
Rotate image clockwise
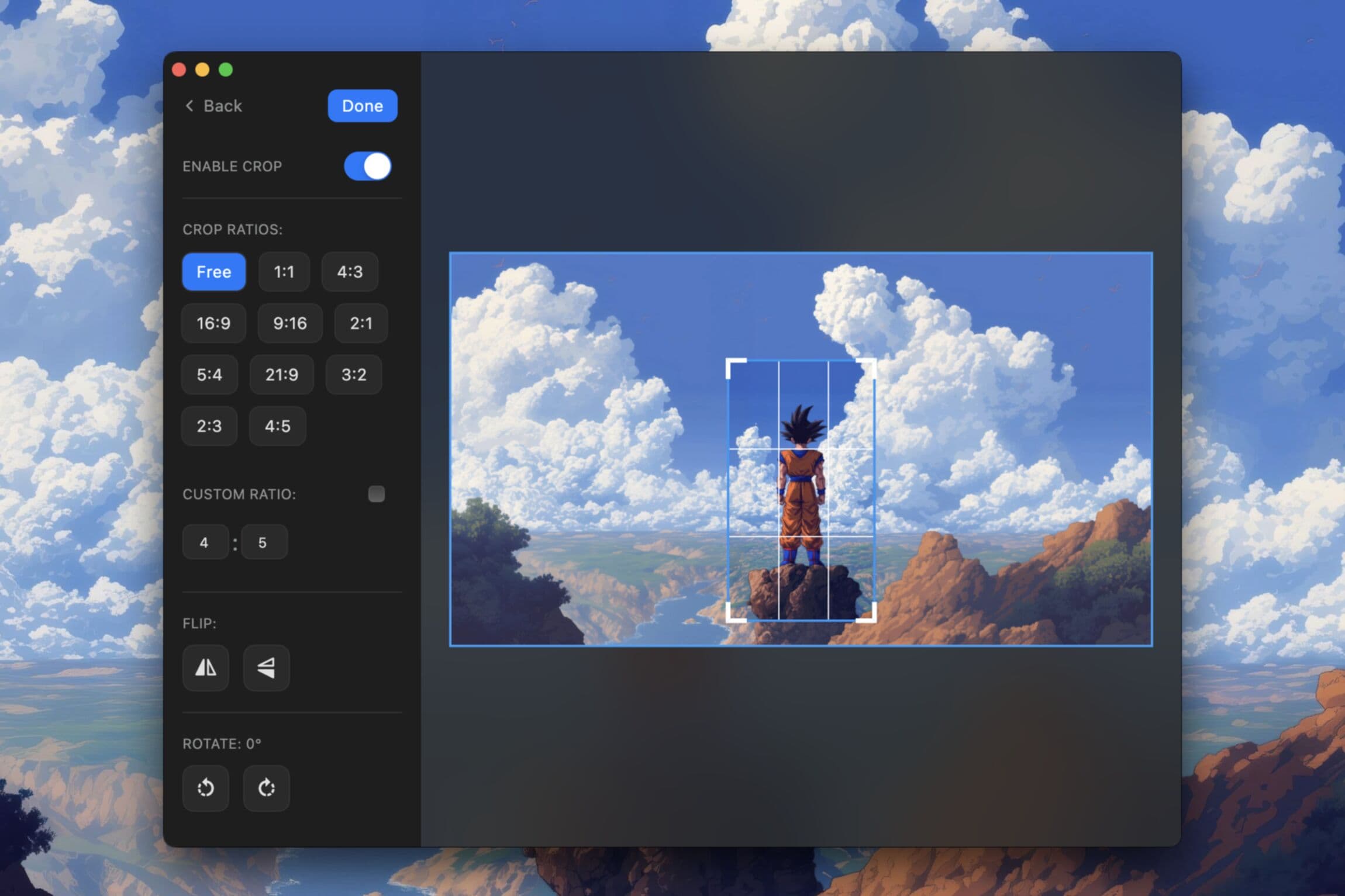(x=266, y=788)
